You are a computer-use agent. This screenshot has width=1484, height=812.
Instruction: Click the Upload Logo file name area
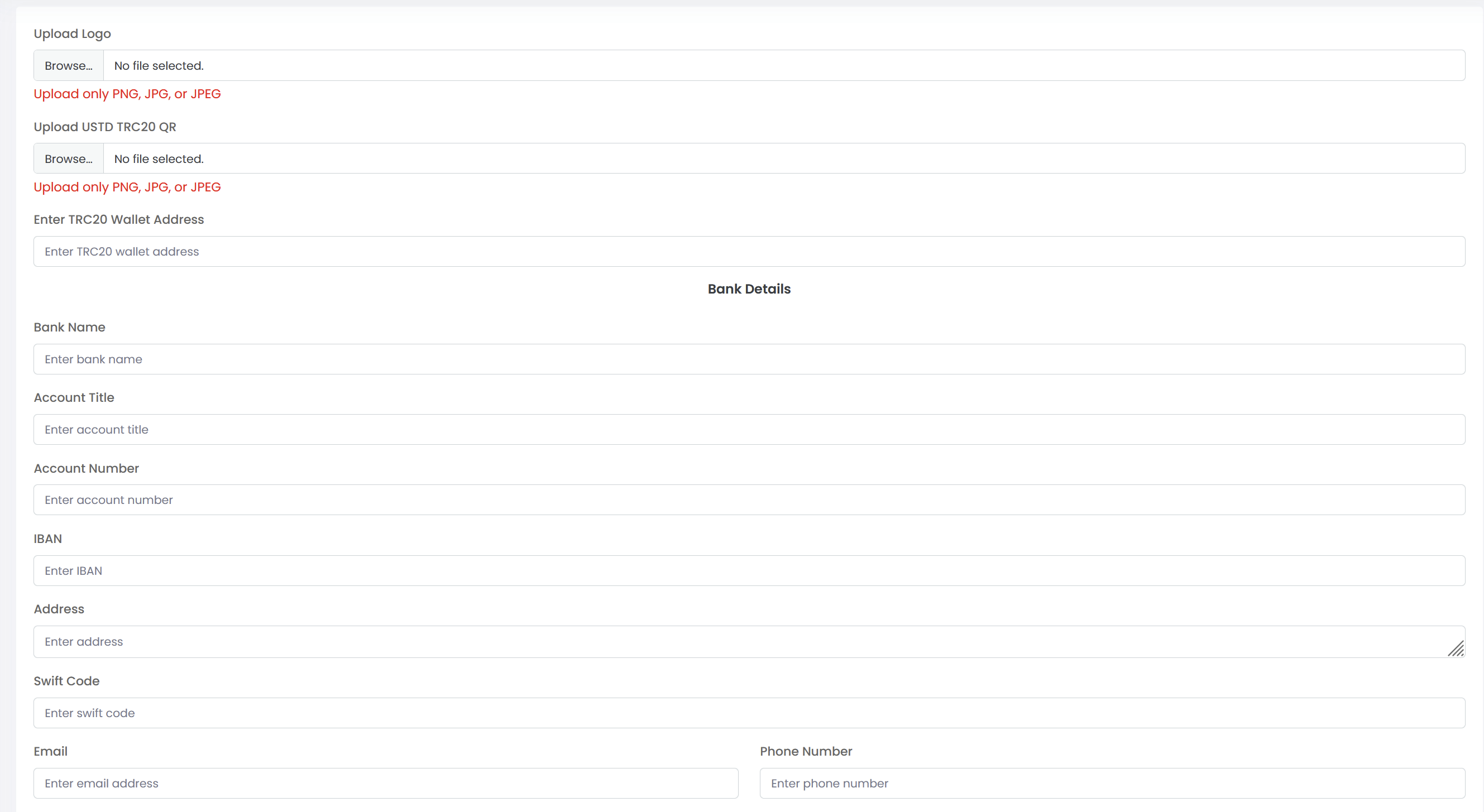783,66
